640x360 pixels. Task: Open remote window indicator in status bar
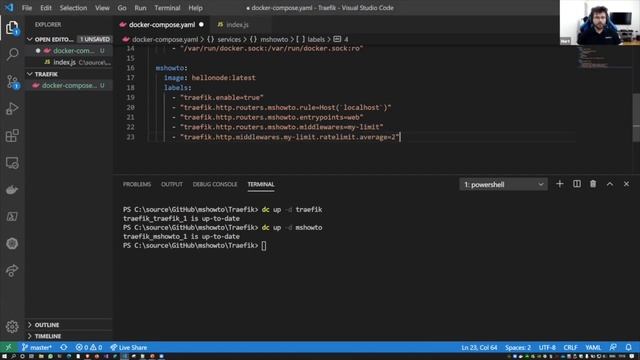(8, 347)
